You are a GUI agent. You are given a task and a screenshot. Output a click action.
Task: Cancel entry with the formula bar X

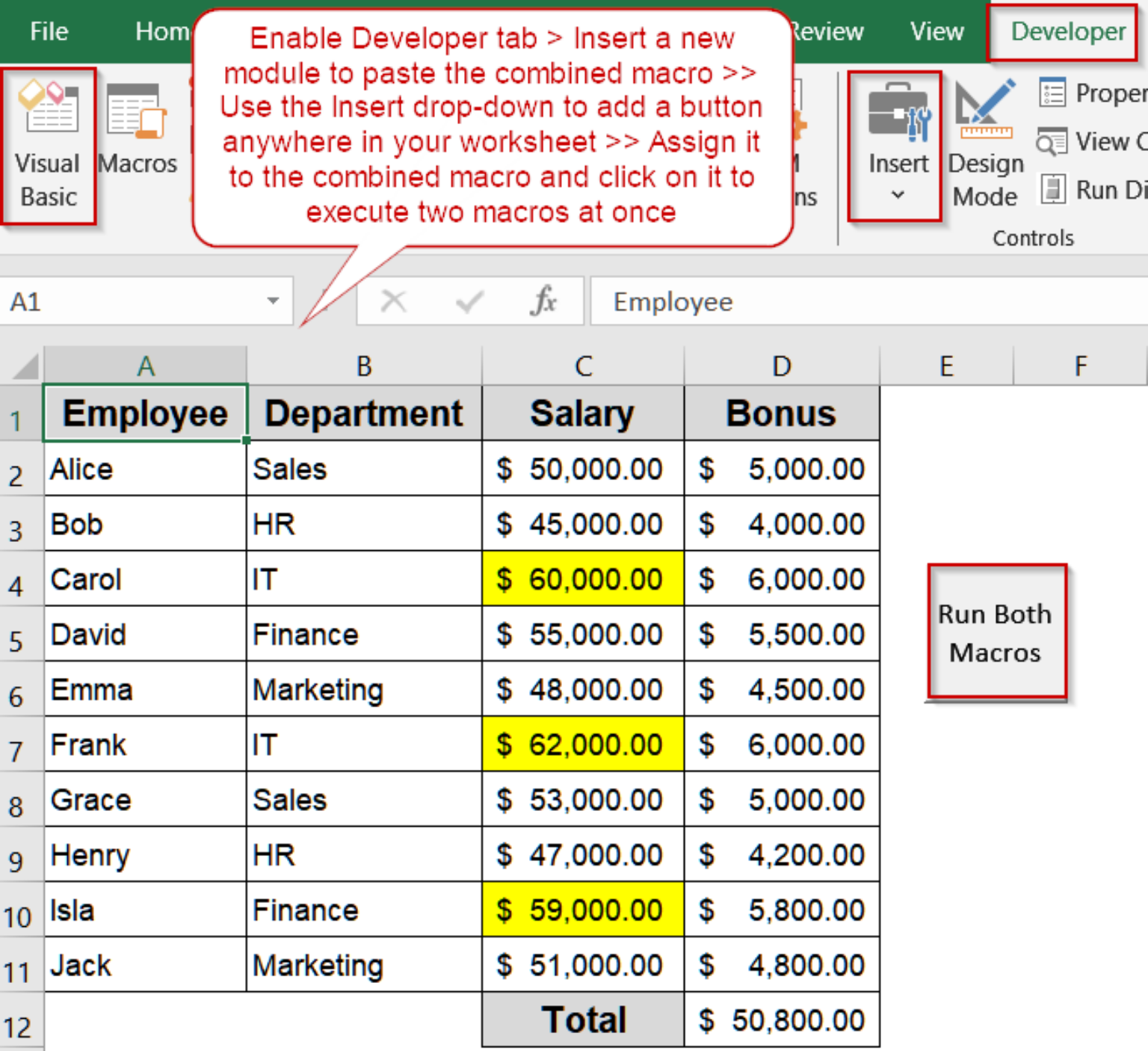393,301
